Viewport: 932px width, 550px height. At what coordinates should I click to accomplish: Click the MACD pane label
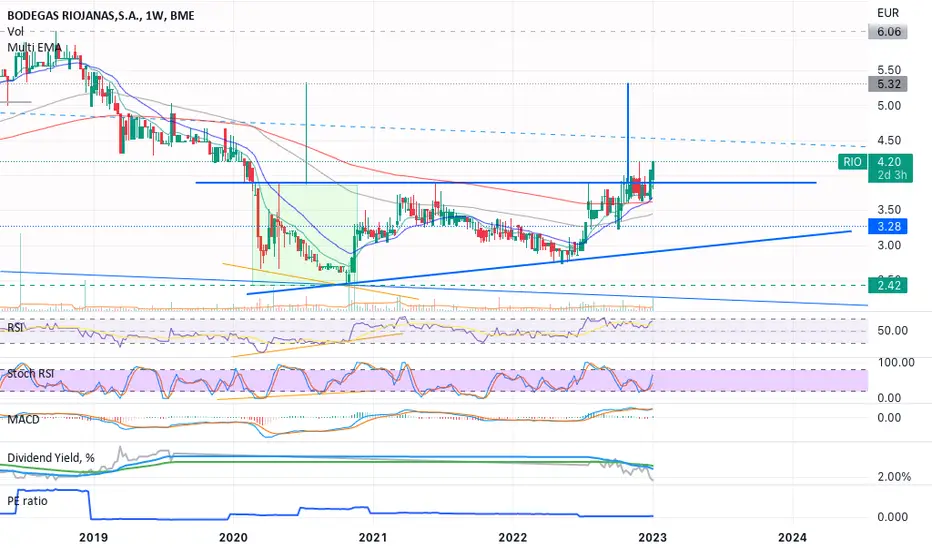(23, 419)
